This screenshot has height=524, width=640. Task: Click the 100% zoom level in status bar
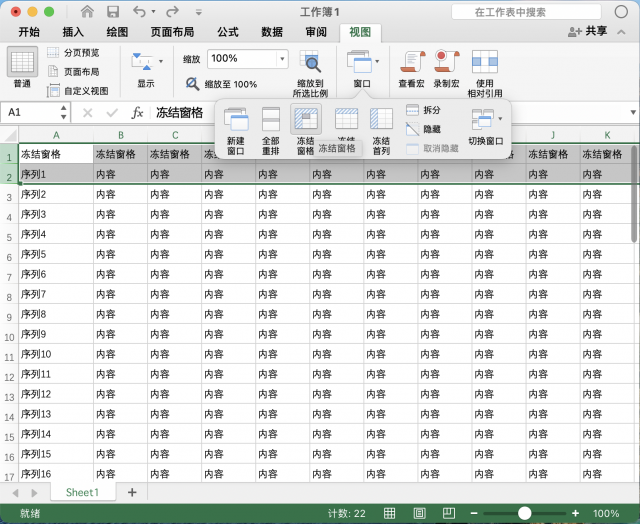606,513
